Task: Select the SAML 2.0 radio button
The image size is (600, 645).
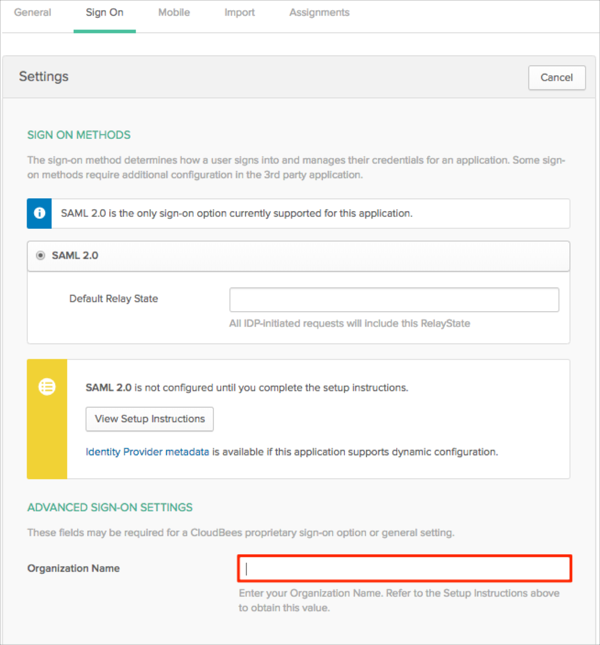Action: [41, 255]
